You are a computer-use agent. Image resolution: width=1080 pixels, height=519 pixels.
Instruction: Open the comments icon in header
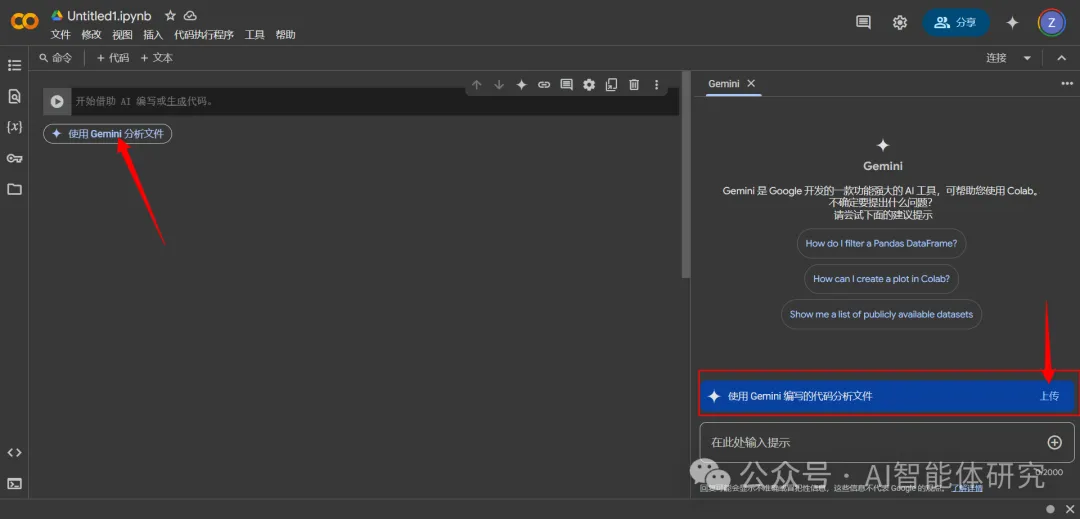863,22
